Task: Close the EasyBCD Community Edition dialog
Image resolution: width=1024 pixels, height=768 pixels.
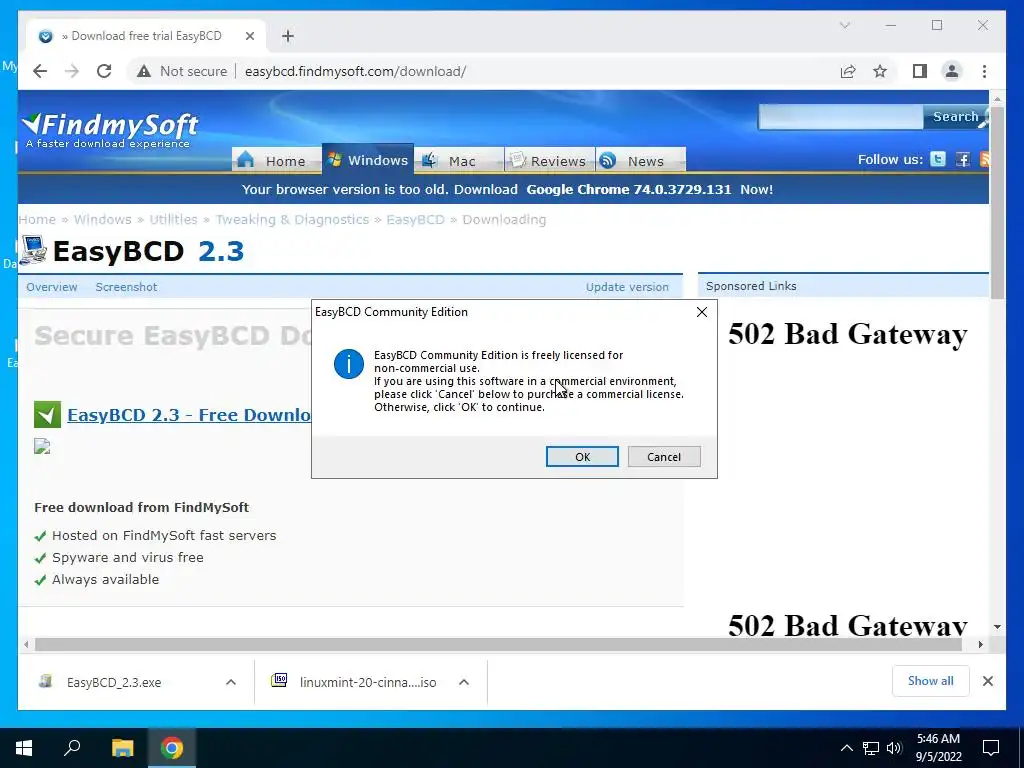Action: (x=701, y=312)
